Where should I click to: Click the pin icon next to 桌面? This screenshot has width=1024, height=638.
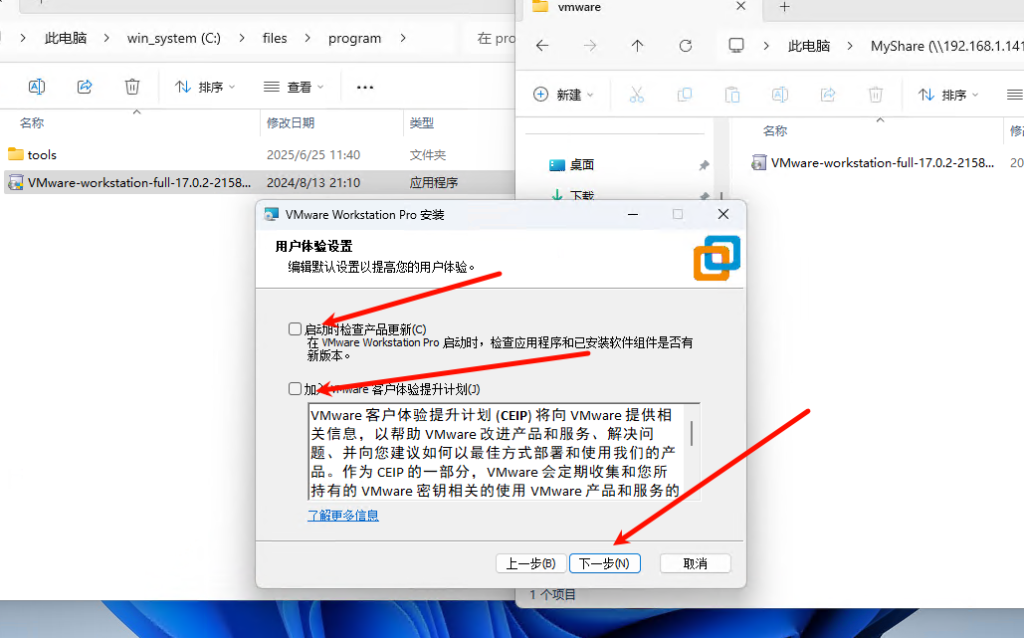point(703,165)
